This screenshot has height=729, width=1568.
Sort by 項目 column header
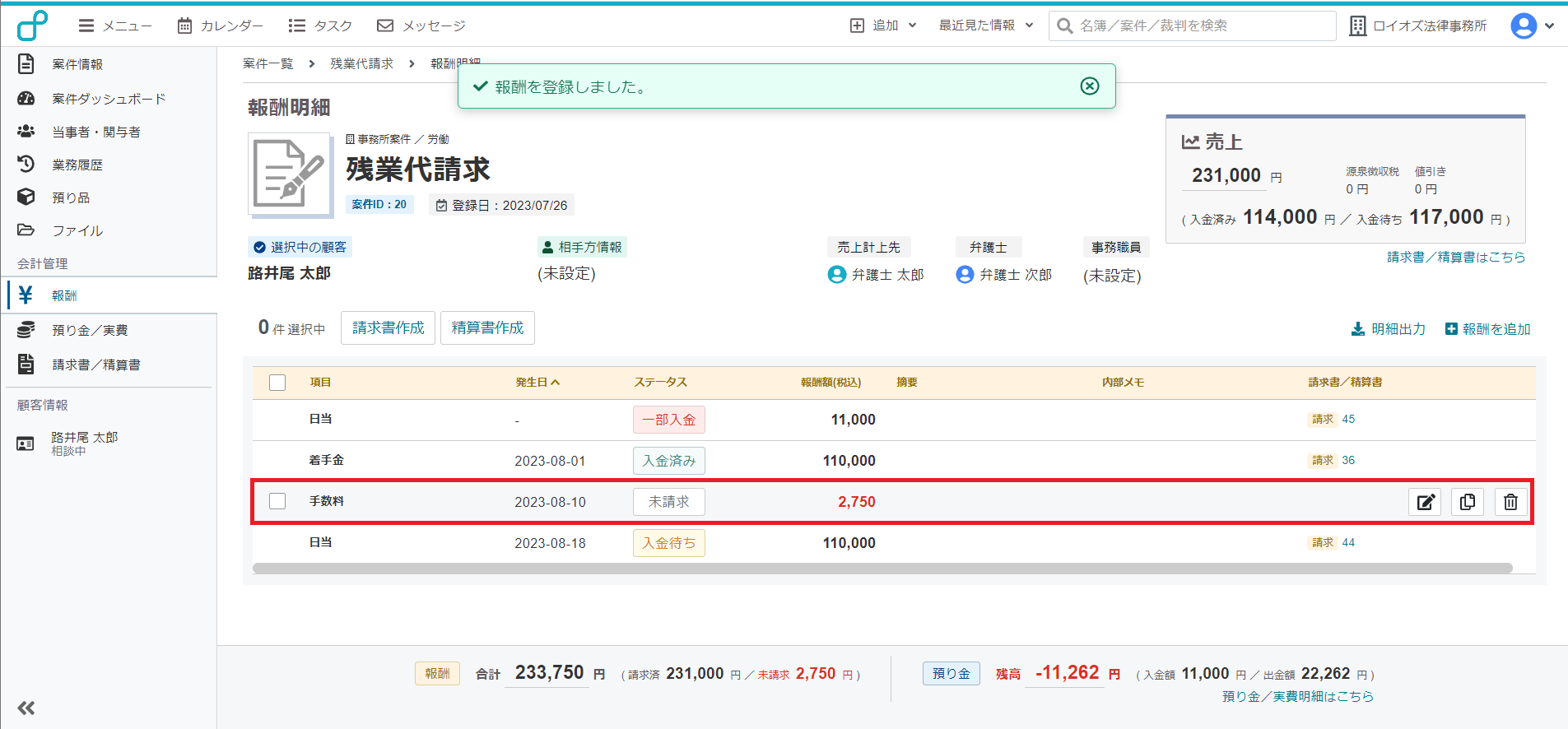coord(320,382)
